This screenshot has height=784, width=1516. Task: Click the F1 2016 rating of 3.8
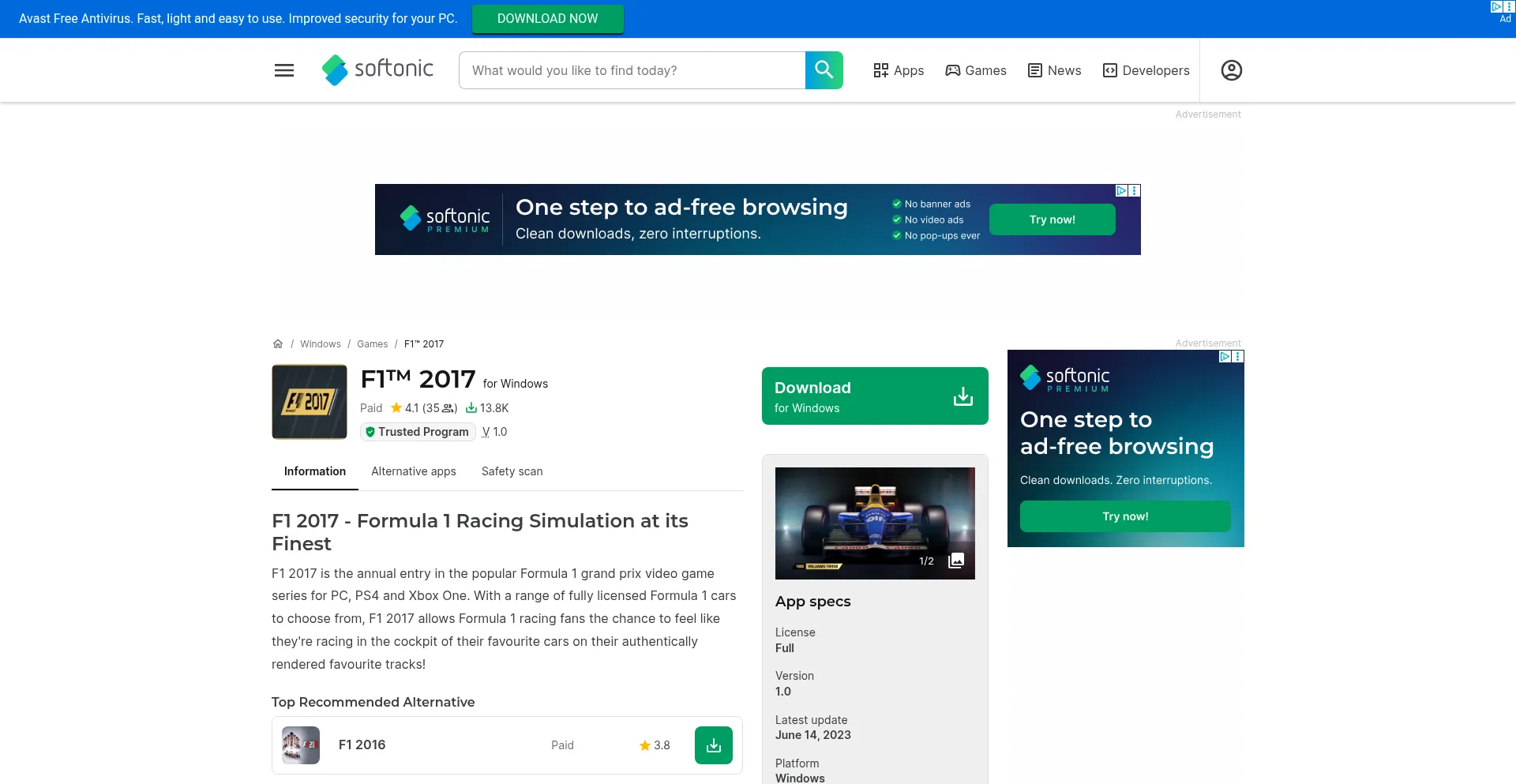[x=655, y=745]
